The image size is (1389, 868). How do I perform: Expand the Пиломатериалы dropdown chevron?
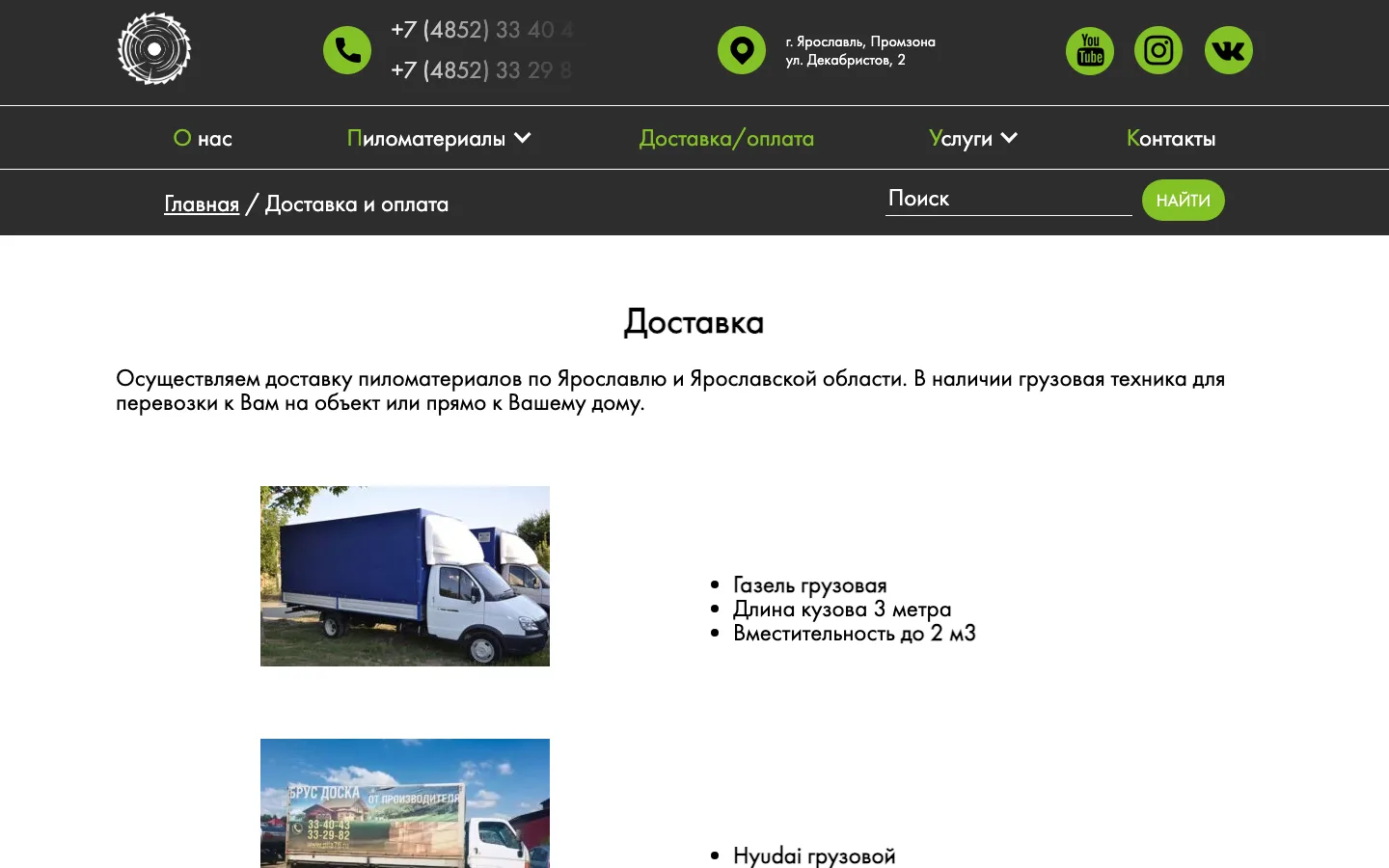point(523,138)
